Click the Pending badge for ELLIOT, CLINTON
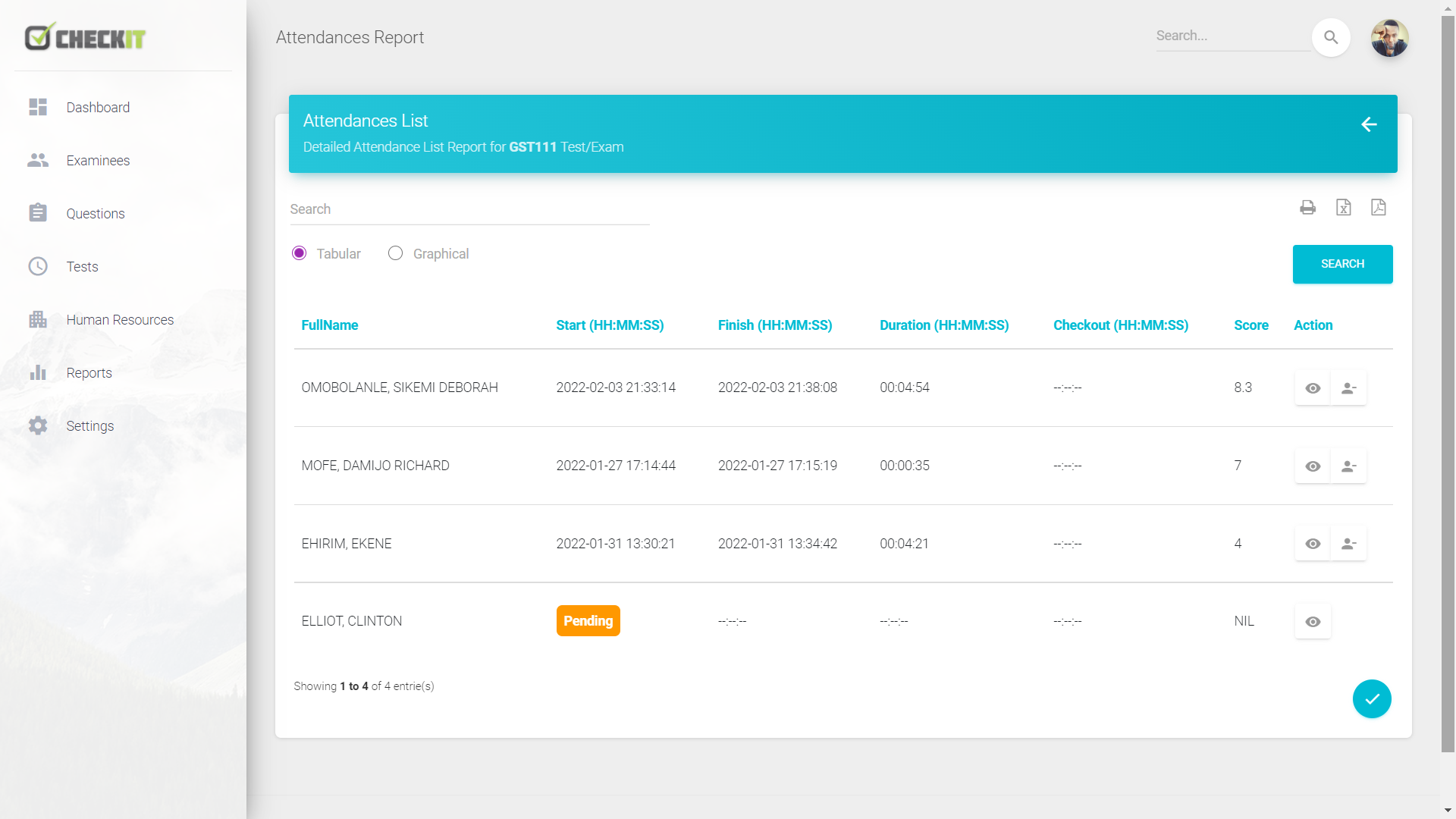Image resolution: width=1456 pixels, height=819 pixels. click(588, 621)
